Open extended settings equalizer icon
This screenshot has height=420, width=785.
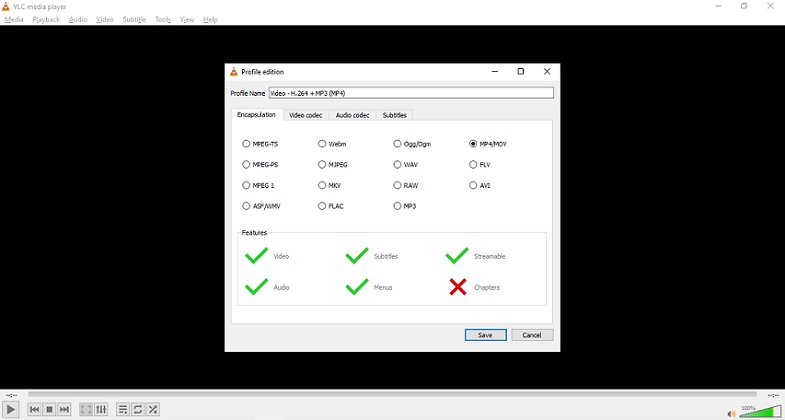click(x=101, y=409)
